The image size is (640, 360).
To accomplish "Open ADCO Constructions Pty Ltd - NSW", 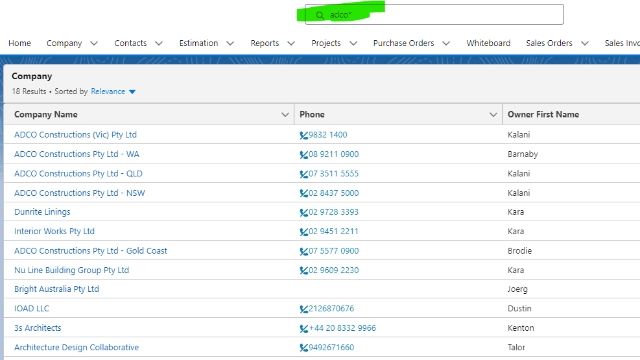I will click(x=80, y=193).
